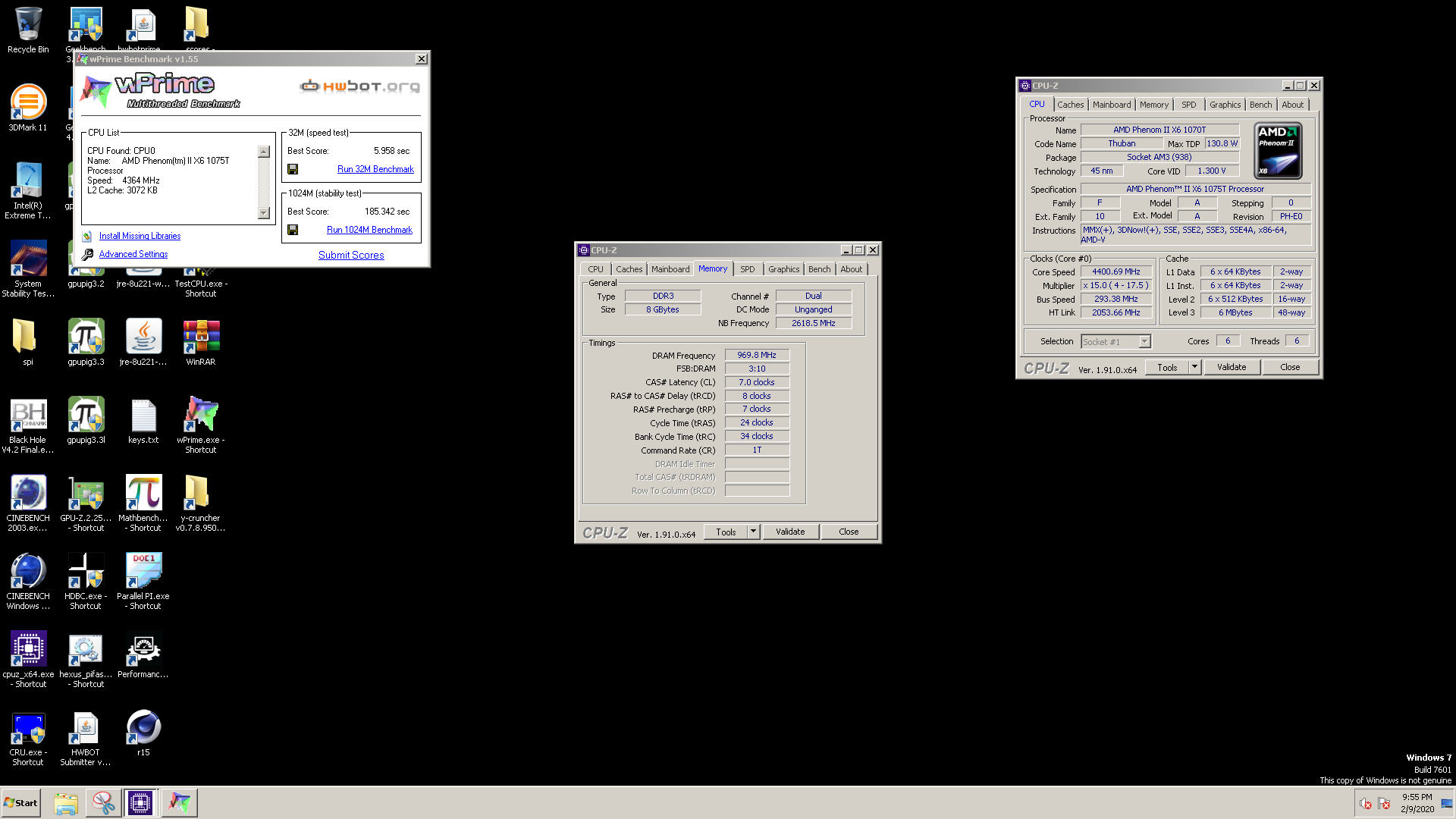Open the hexus_pifast shortcut icon
Screen dimensions: 1456x819
click(86, 659)
